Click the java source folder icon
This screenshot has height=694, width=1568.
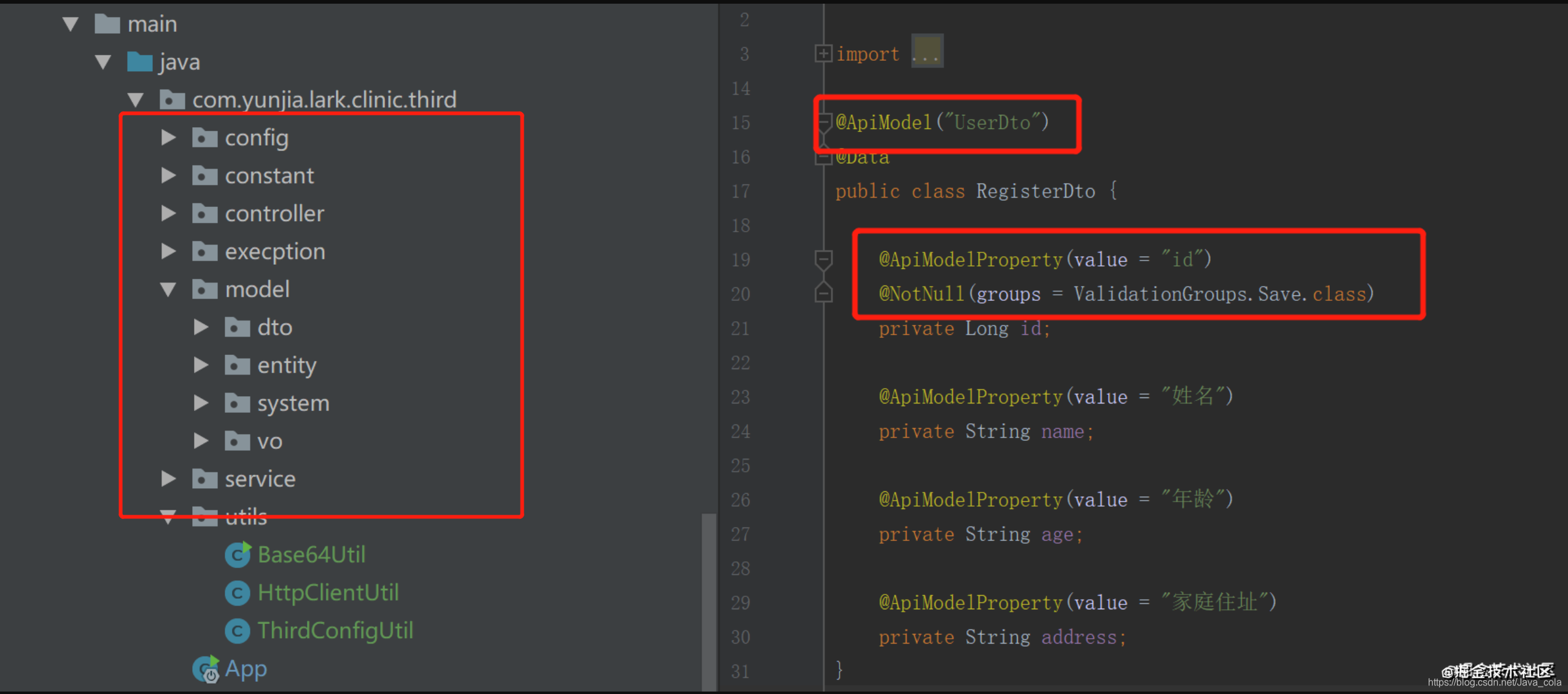(139, 62)
